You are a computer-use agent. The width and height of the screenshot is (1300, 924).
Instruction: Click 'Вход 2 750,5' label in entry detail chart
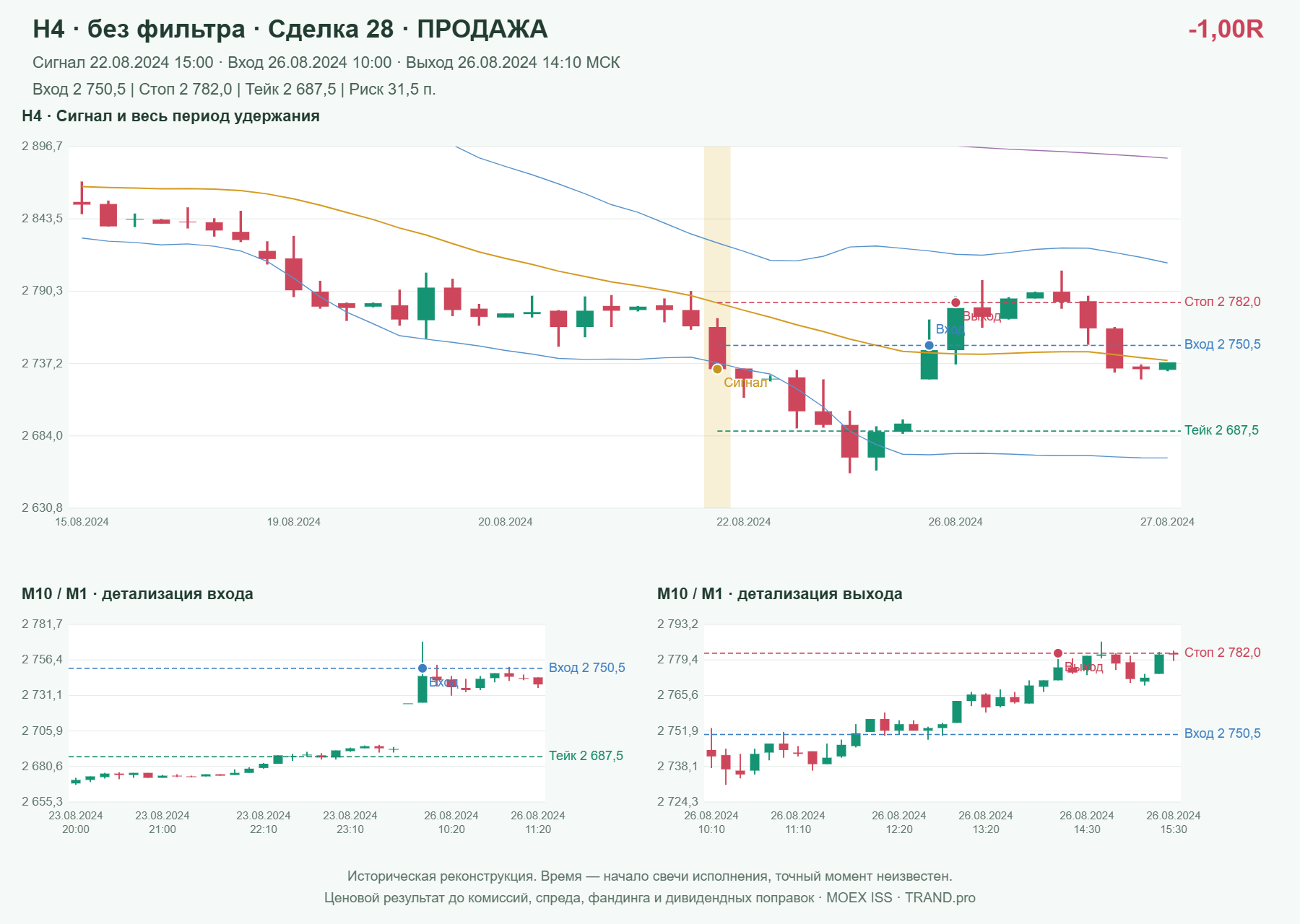587,668
